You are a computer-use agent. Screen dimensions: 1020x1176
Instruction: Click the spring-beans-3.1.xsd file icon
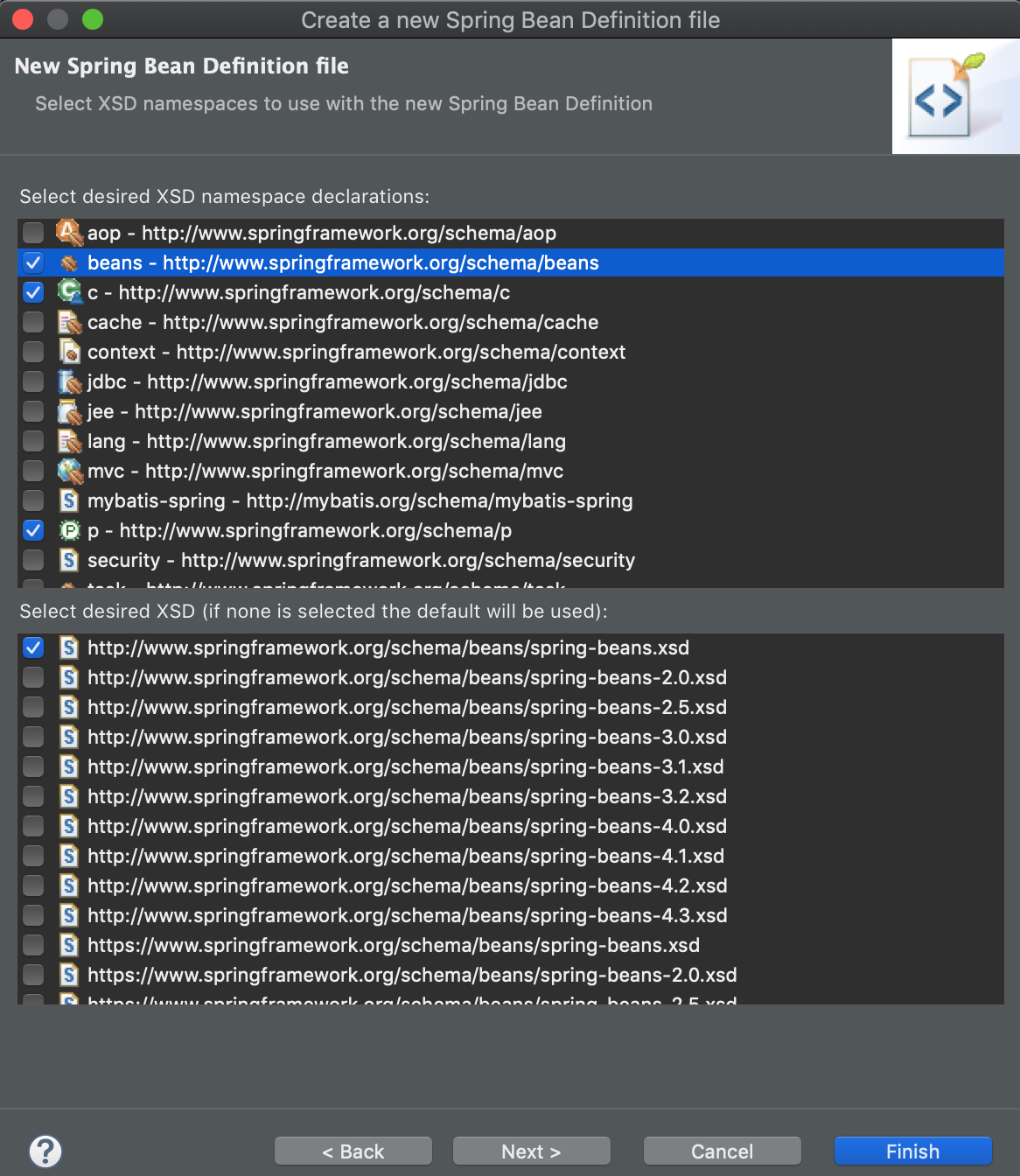click(x=69, y=766)
